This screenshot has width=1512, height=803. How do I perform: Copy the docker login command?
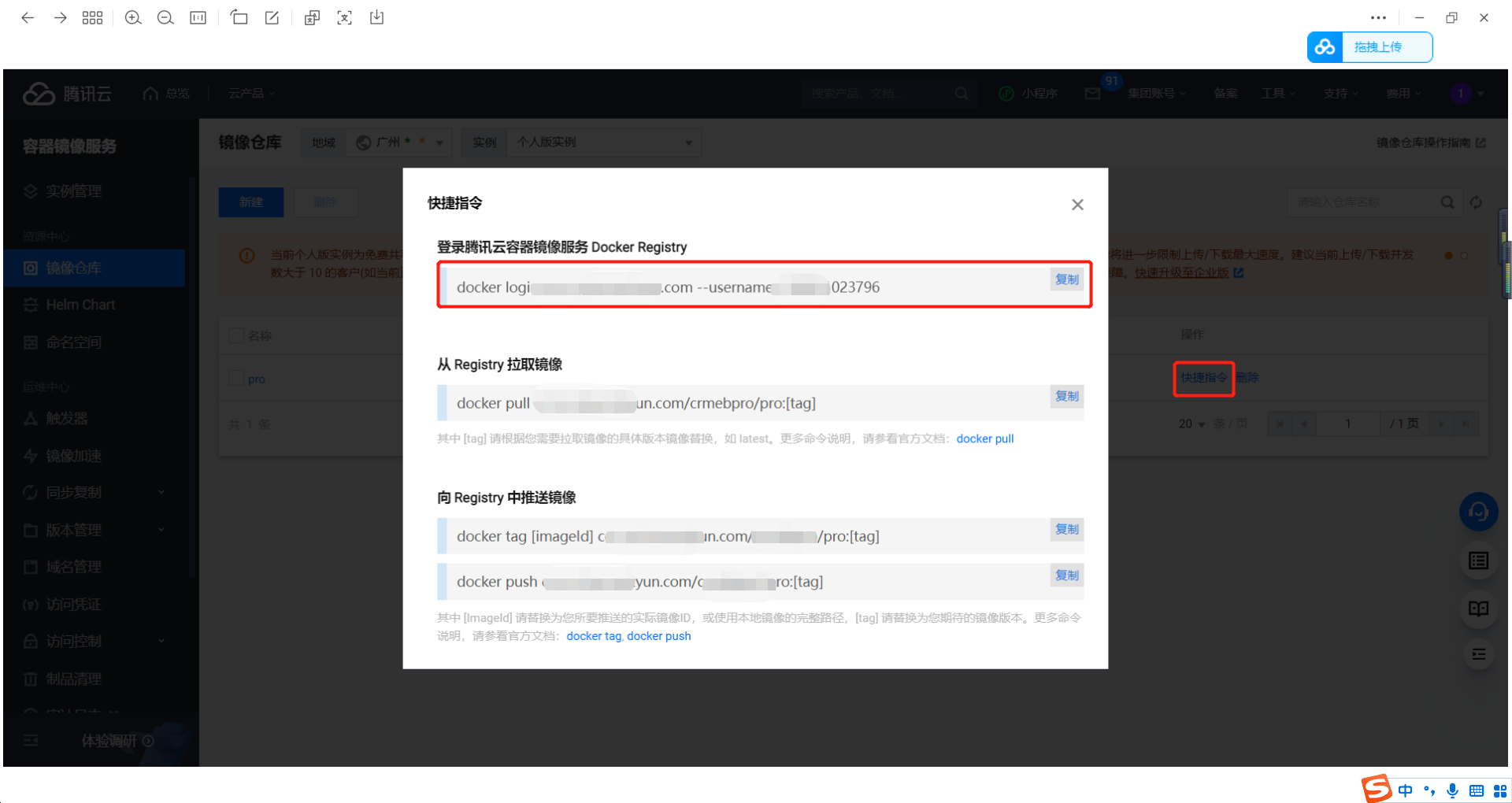coord(1067,279)
